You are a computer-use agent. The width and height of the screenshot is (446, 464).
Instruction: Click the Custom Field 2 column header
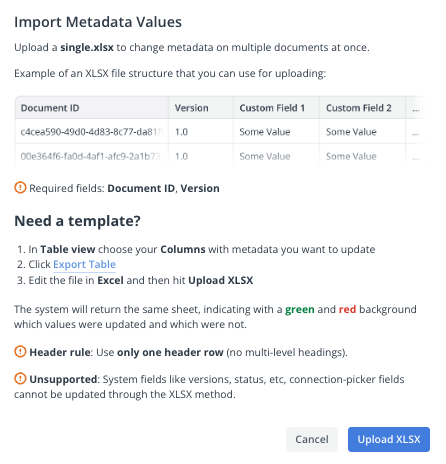pyautogui.click(x=362, y=108)
